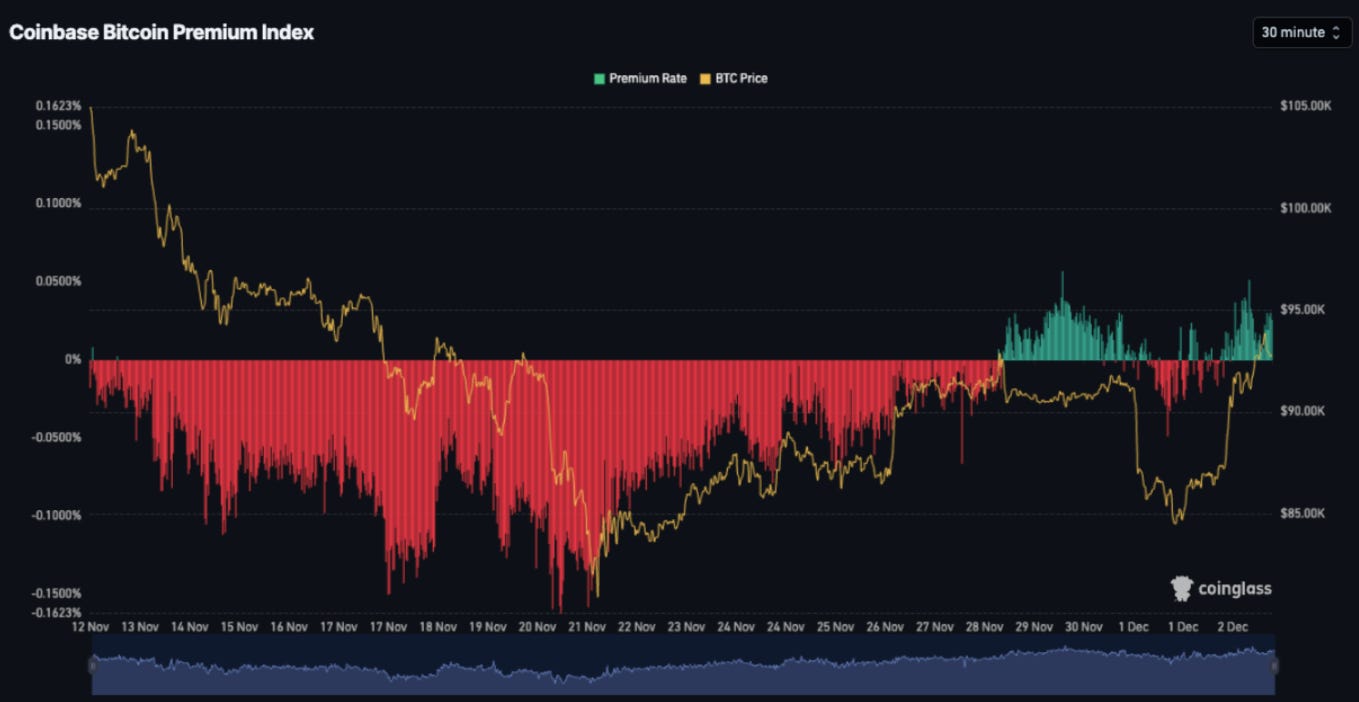Click the Coinbase Bitcoin Premium Index title

(x=161, y=32)
